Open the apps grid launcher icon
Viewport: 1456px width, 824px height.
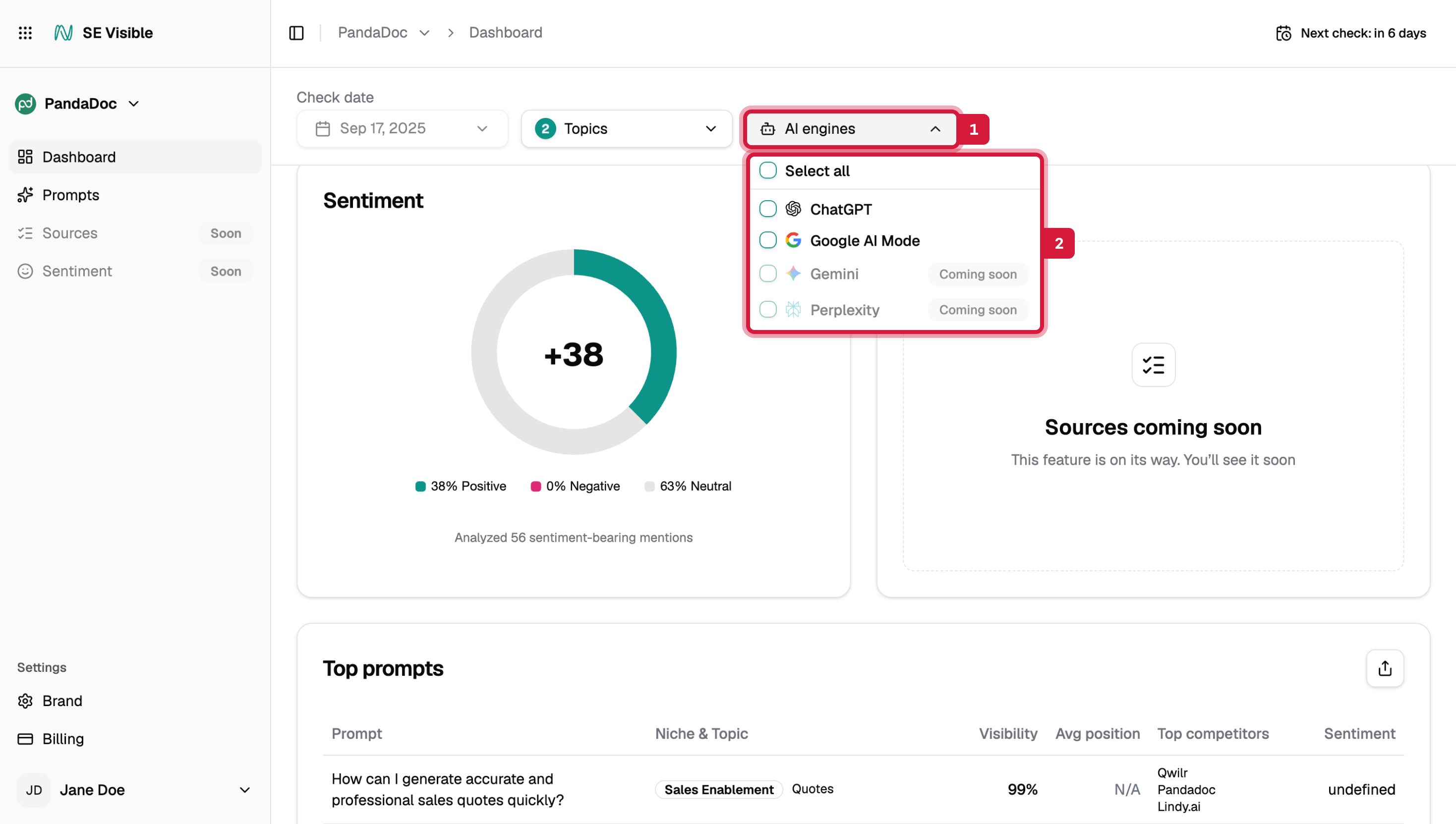pos(25,33)
